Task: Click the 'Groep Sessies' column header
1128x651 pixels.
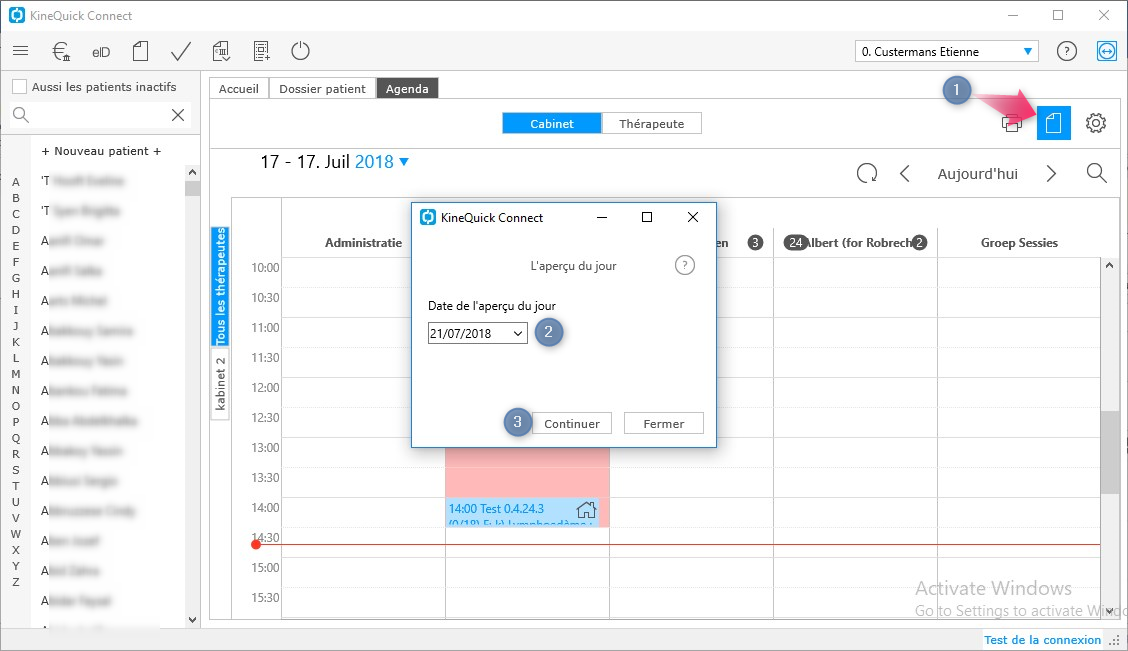Action: pyautogui.click(x=1019, y=243)
